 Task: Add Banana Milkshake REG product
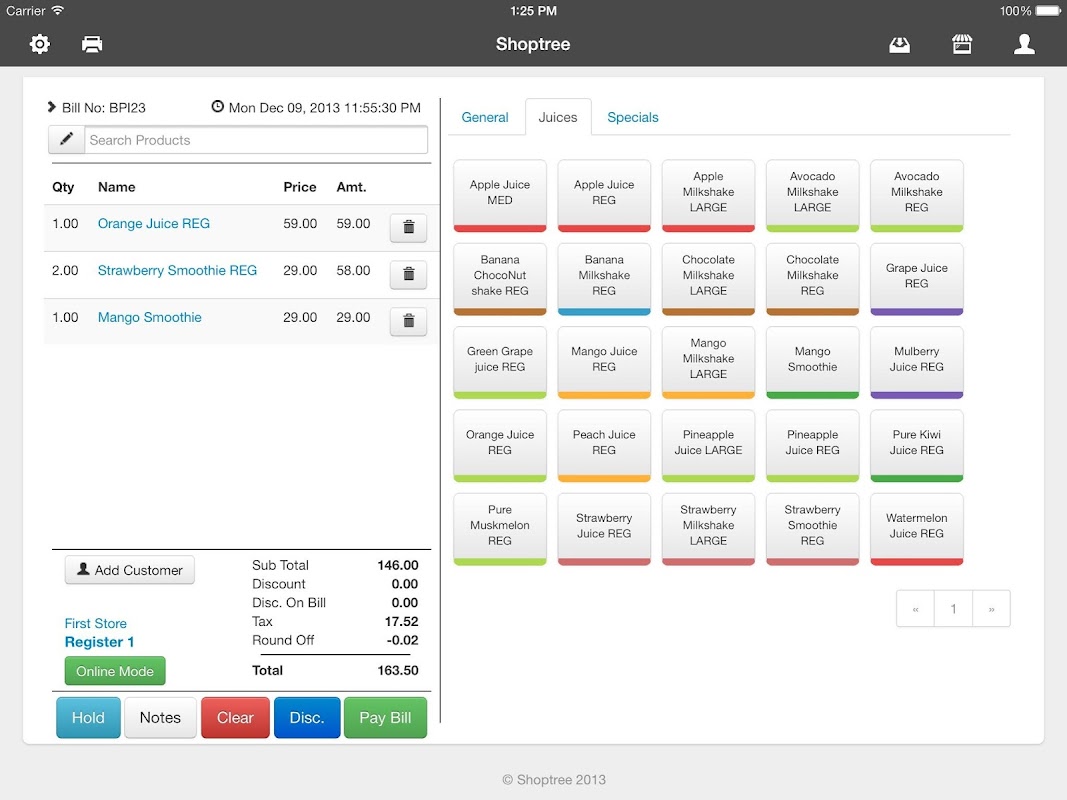point(604,279)
